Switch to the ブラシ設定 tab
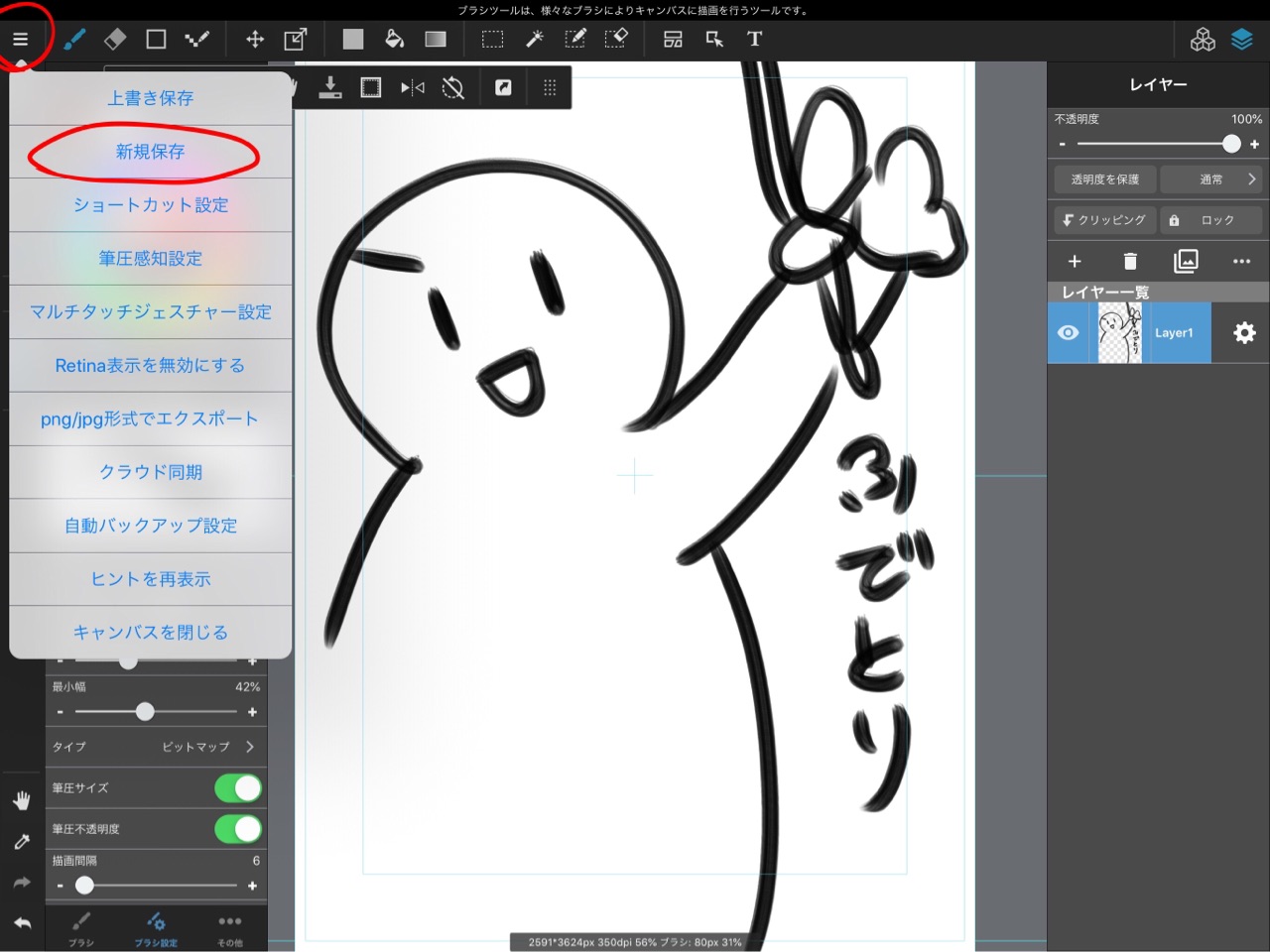1270x952 pixels. click(x=156, y=929)
